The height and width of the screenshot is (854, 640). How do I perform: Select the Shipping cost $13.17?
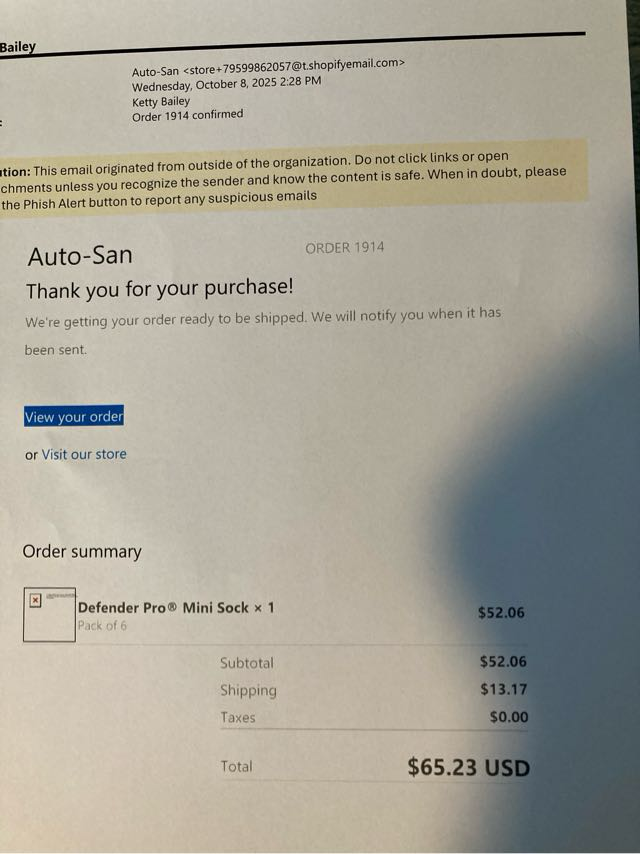coord(503,690)
